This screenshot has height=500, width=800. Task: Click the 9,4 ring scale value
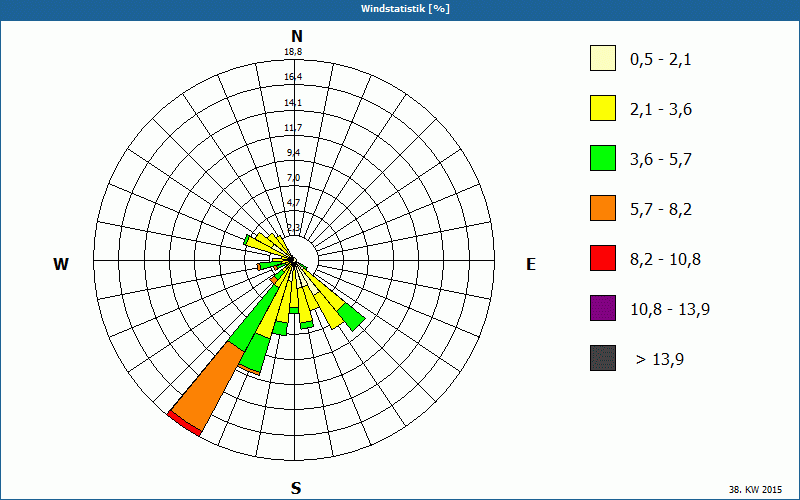pos(293,153)
